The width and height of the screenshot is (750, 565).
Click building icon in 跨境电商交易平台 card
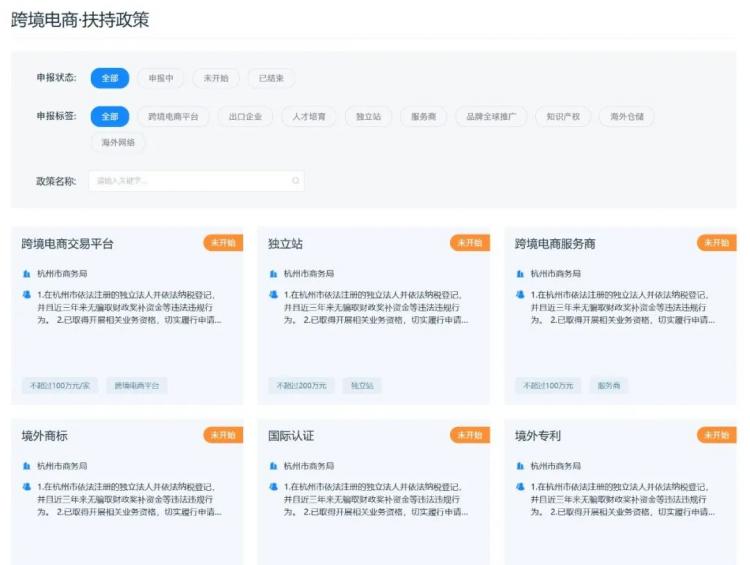27,274
